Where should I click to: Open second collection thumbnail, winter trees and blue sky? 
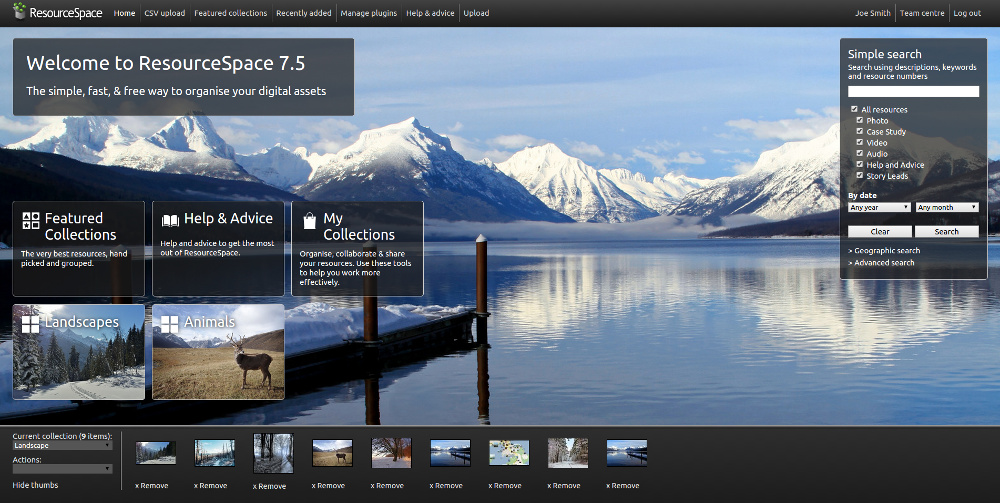(x=214, y=453)
